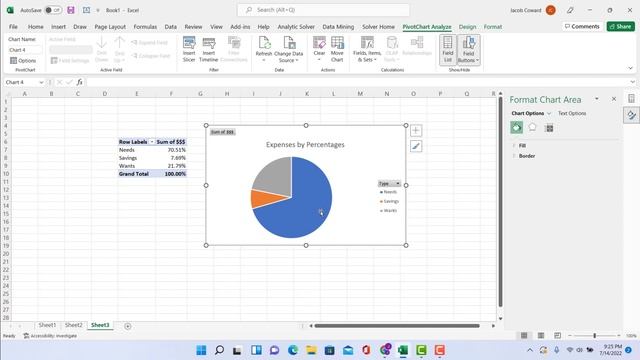Select the chart title Expenses by Percentages
This screenshot has height=360, width=640.
tap(305, 144)
